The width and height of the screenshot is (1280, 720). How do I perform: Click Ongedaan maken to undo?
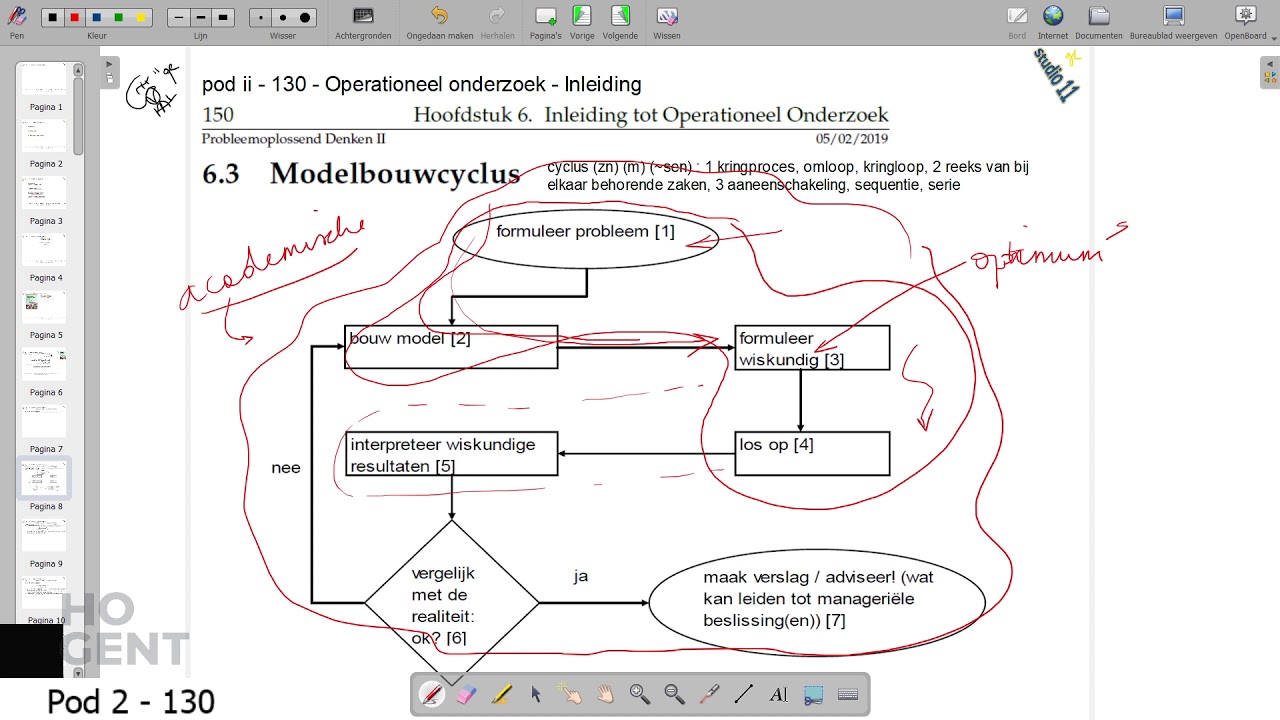coord(440,22)
